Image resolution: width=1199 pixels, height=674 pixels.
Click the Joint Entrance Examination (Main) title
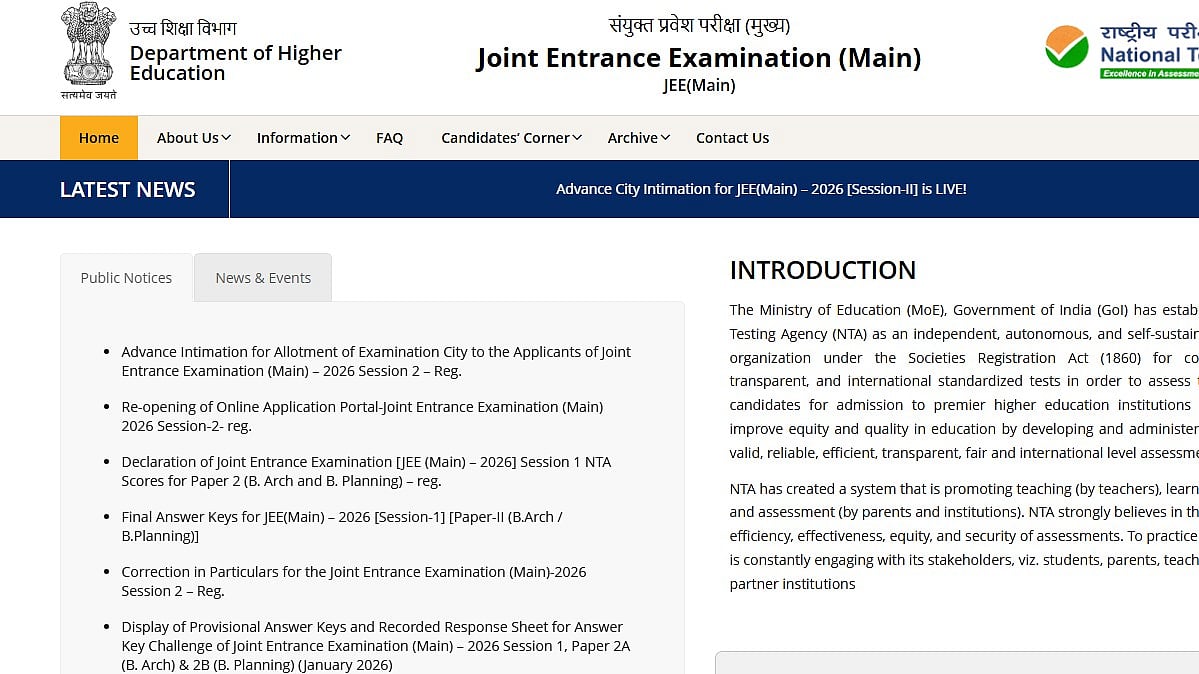pos(698,58)
